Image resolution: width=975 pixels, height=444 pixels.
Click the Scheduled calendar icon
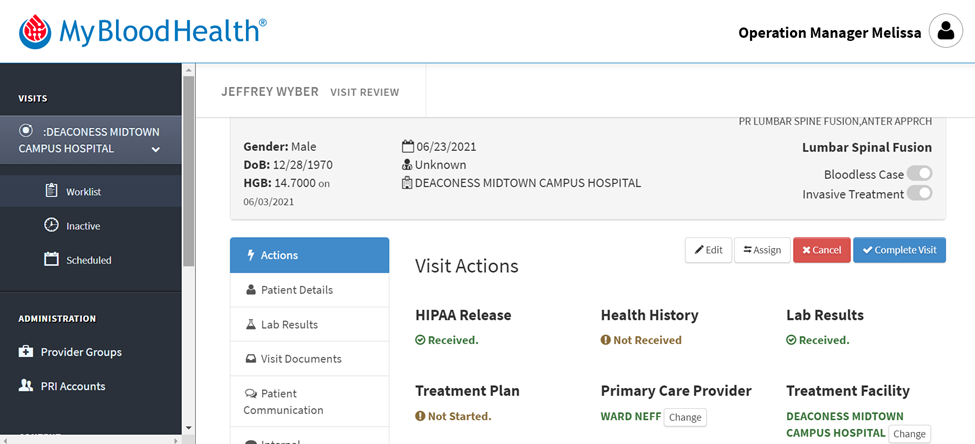tap(52, 260)
